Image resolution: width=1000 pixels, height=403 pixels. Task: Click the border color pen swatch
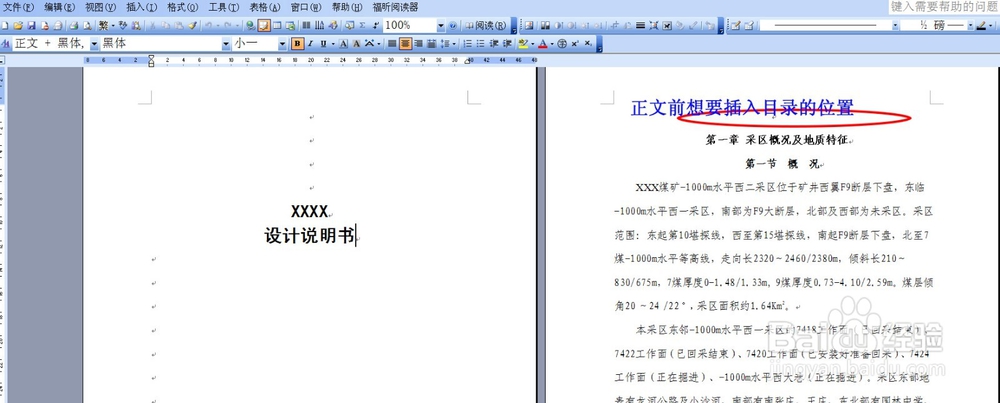coord(982,26)
